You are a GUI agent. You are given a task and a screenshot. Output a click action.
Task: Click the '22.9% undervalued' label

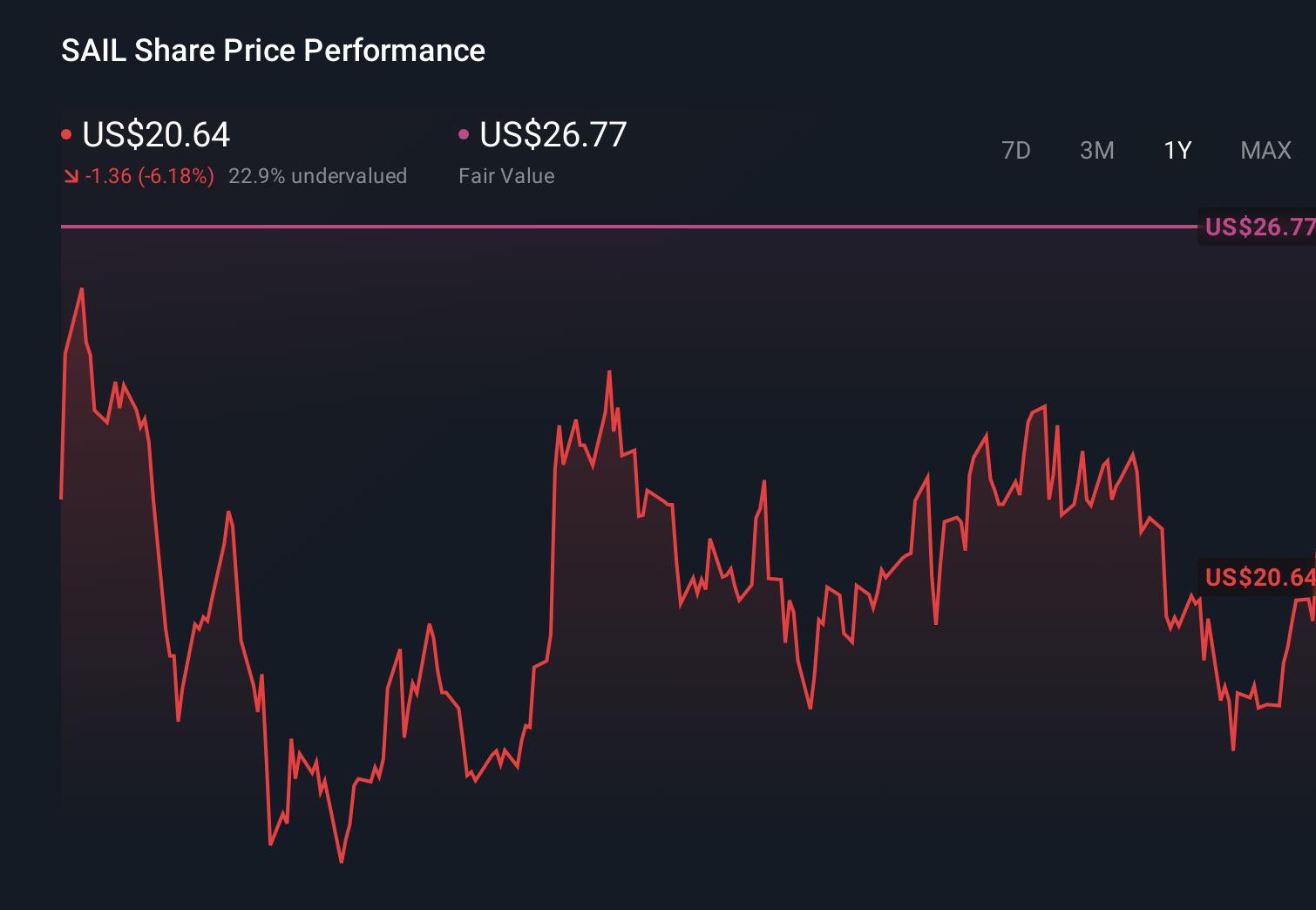(x=318, y=175)
